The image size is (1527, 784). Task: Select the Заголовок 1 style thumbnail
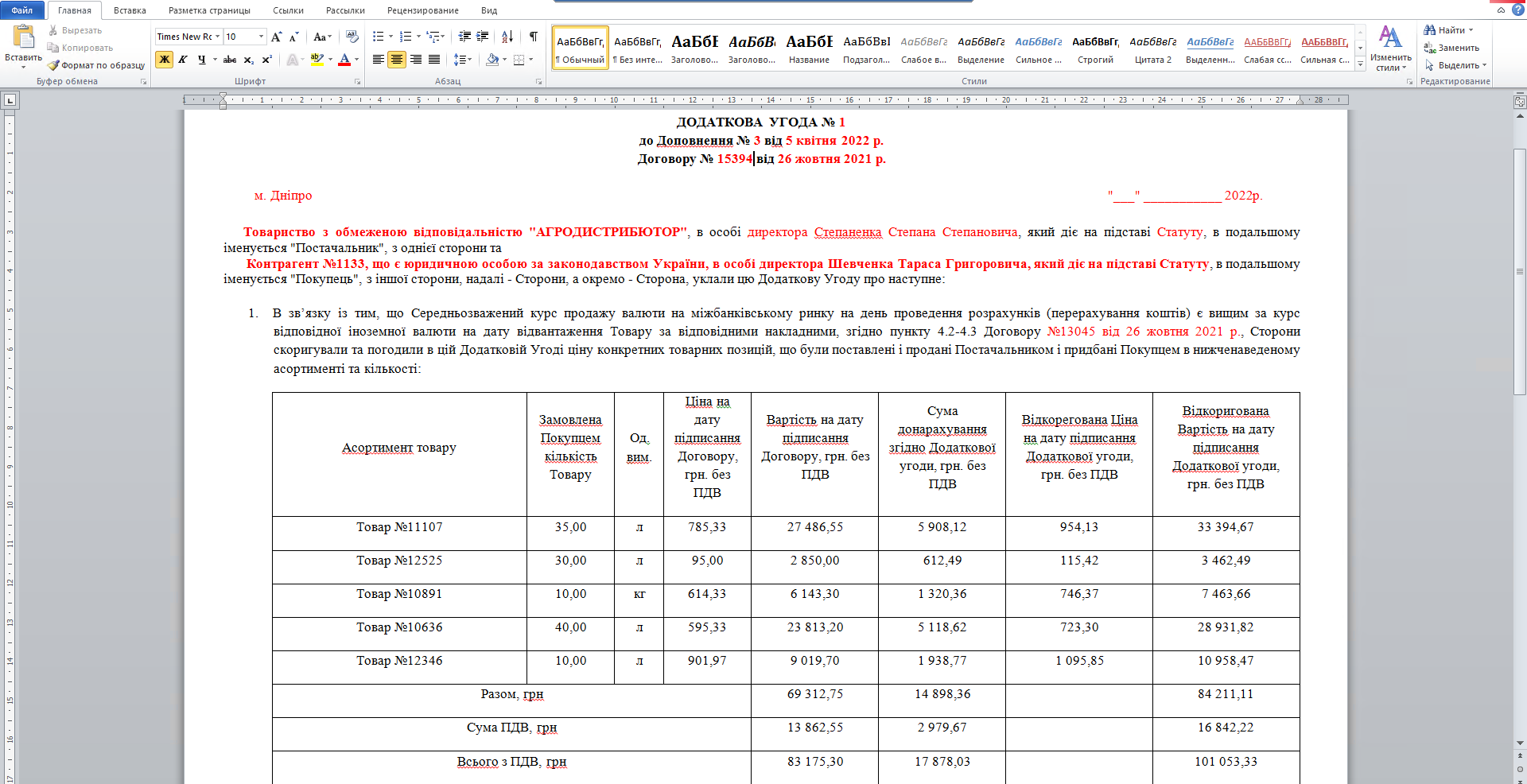pos(694,48)
